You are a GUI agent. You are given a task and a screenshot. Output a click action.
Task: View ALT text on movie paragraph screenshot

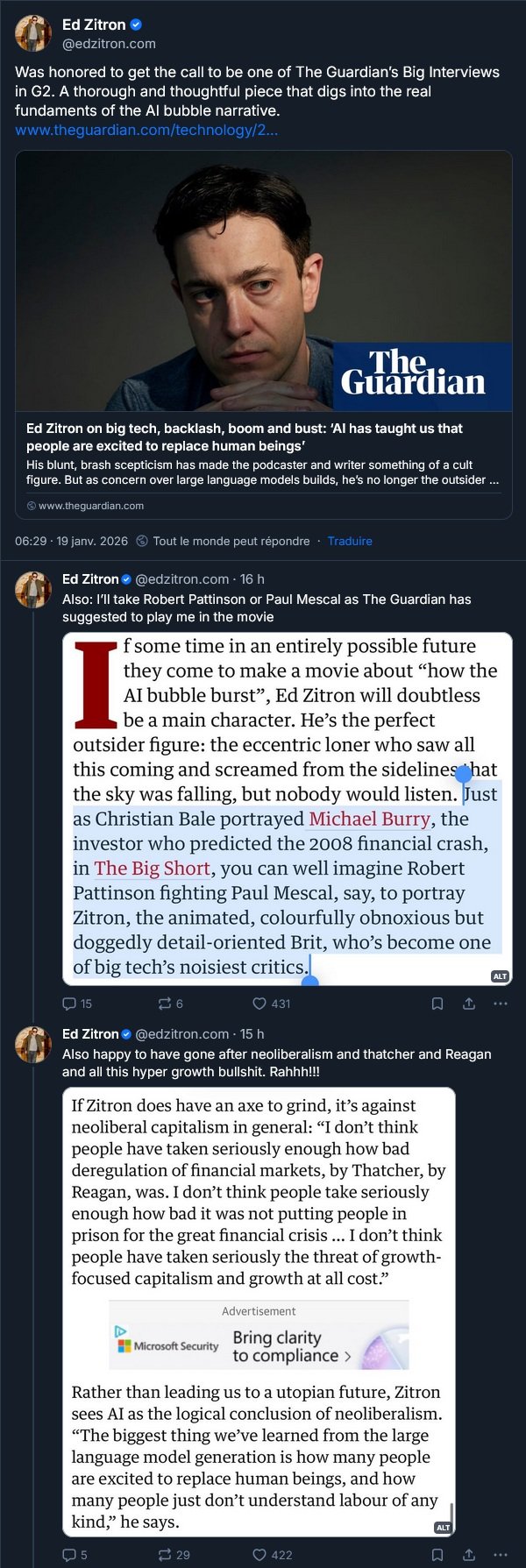500,976
